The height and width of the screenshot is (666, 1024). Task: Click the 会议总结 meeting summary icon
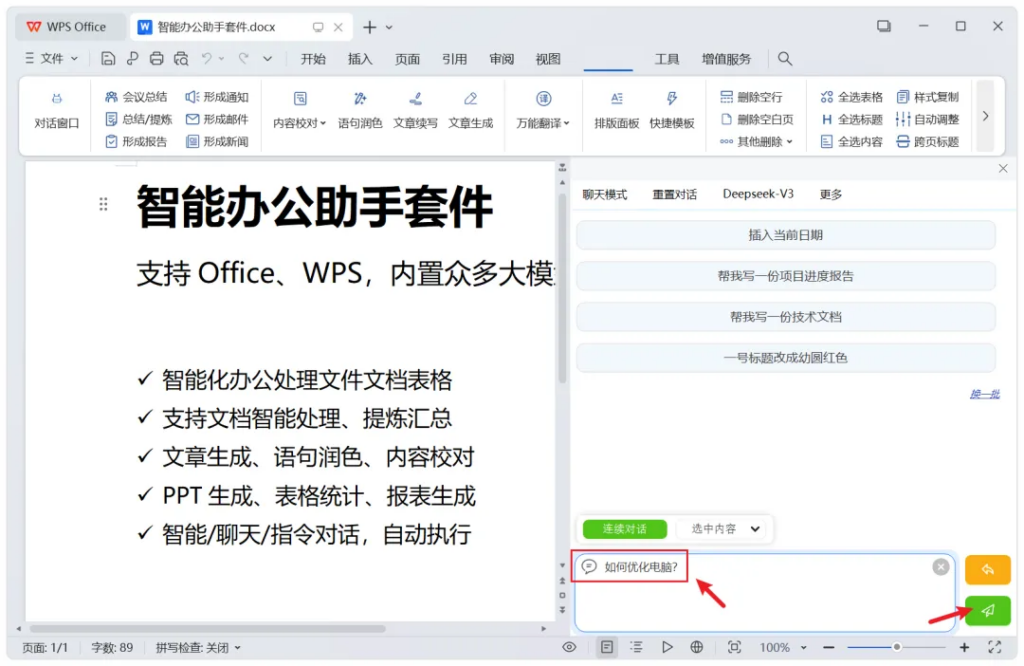(111, 97)
